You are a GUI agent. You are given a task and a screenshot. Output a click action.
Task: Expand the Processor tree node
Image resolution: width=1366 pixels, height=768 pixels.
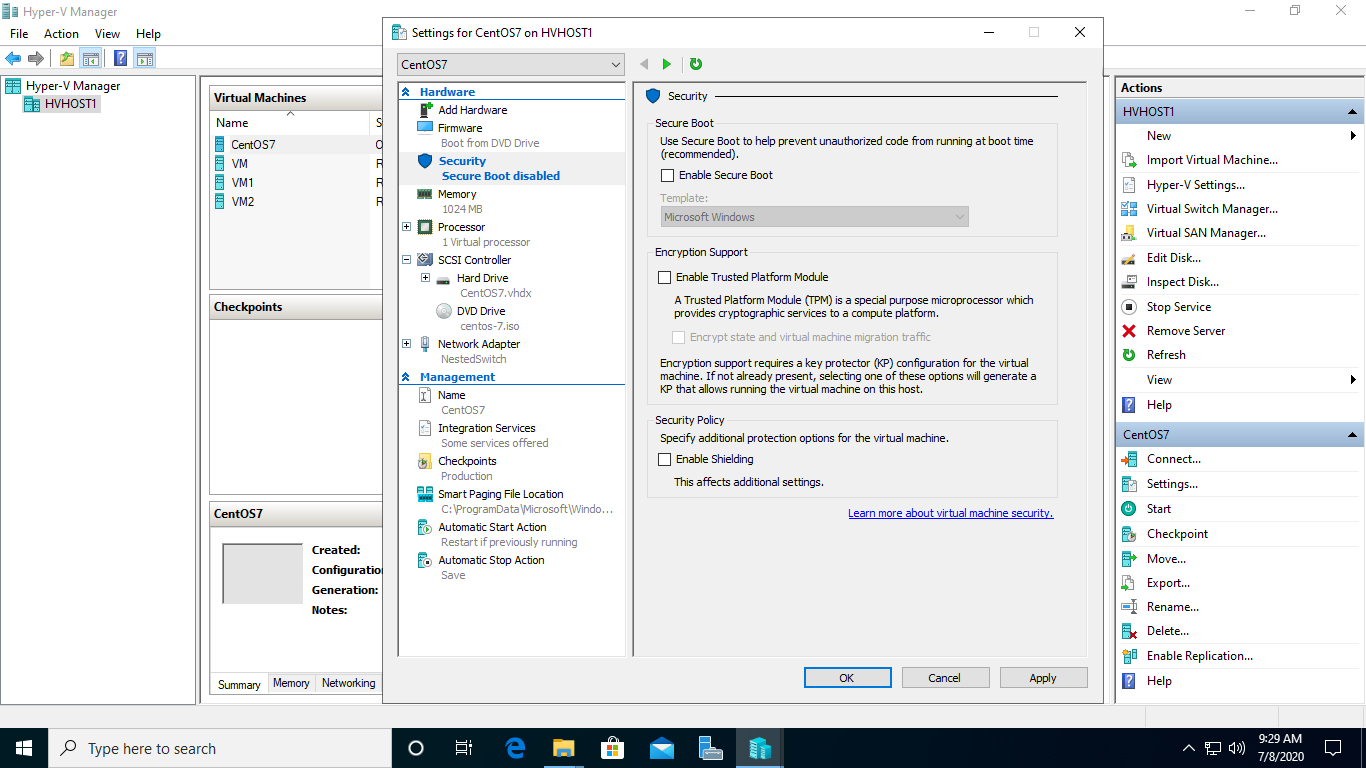tap(407, 227)
